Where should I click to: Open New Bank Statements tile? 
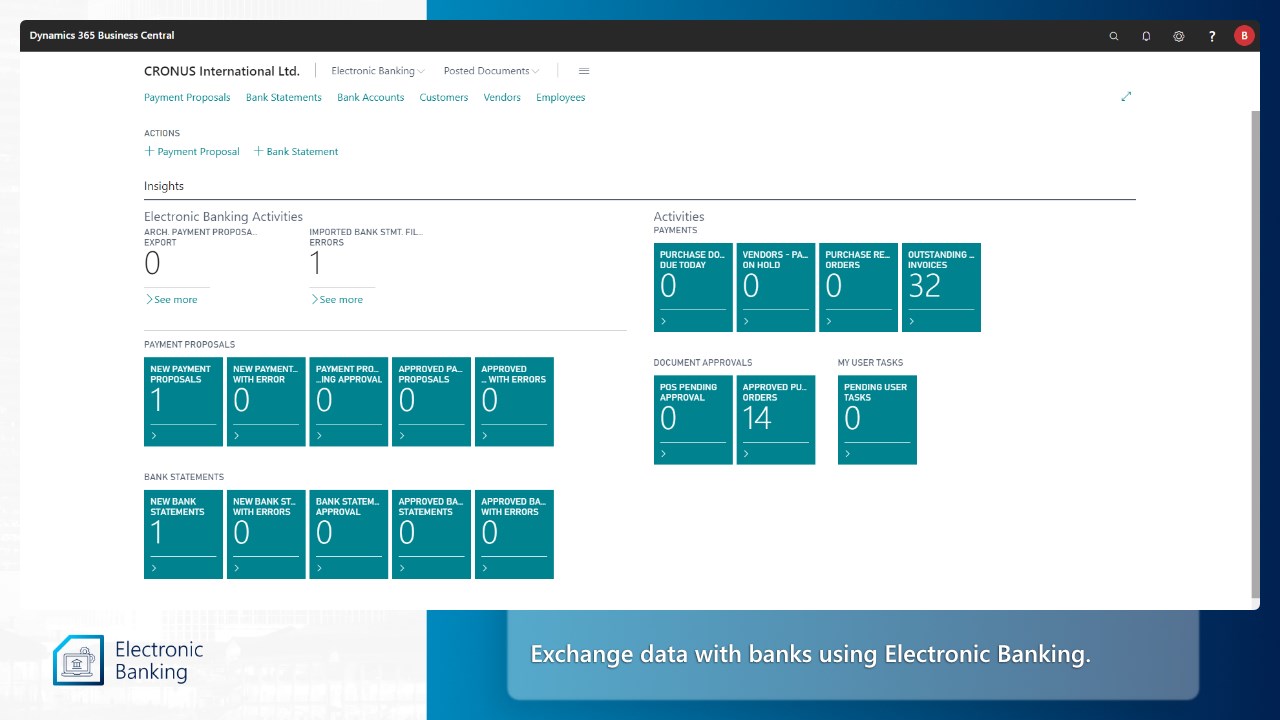[x=183, y=534]
